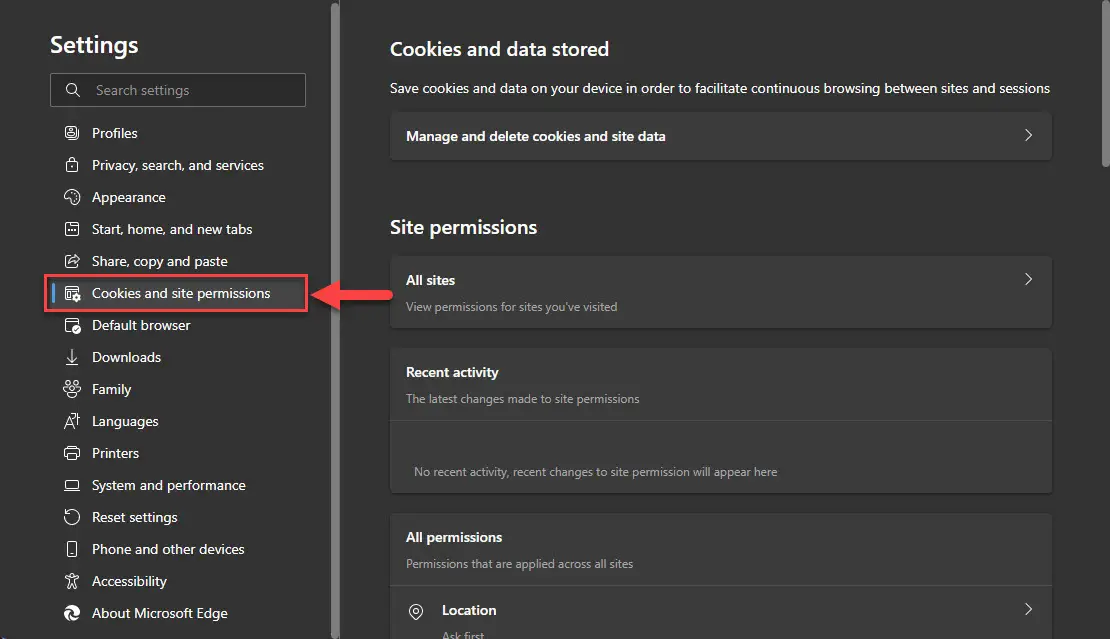Click 'Permissions that are applied across all sites'
The width and height of the screenshot is (1110, 639).
[519, 564]
